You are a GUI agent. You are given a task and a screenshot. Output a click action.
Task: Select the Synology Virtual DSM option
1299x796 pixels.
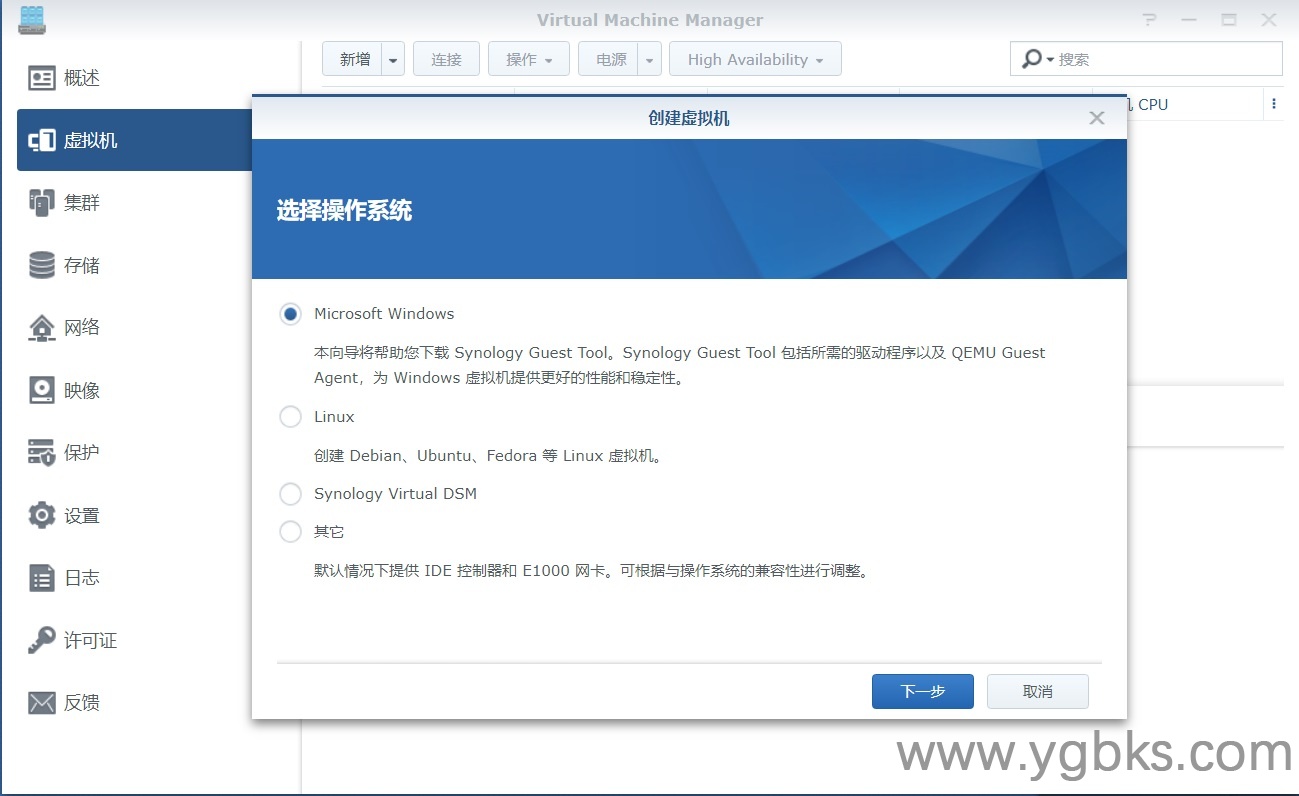click(x=290, y=494)
